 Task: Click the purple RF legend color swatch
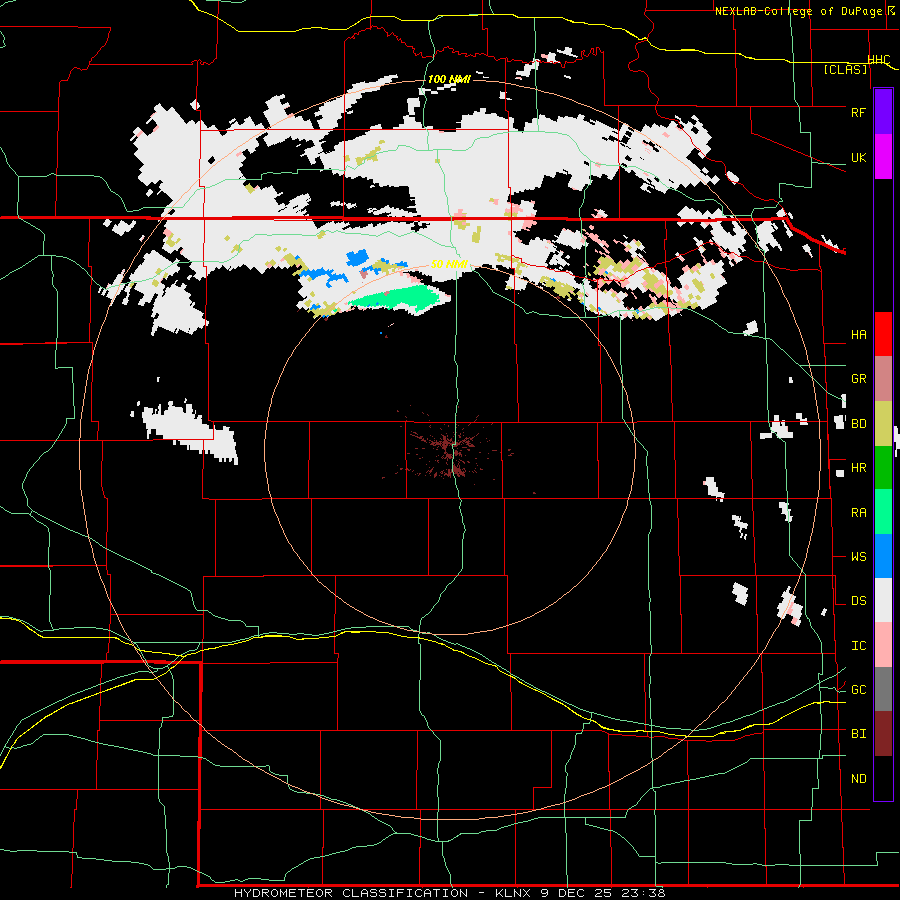point(883,112)
